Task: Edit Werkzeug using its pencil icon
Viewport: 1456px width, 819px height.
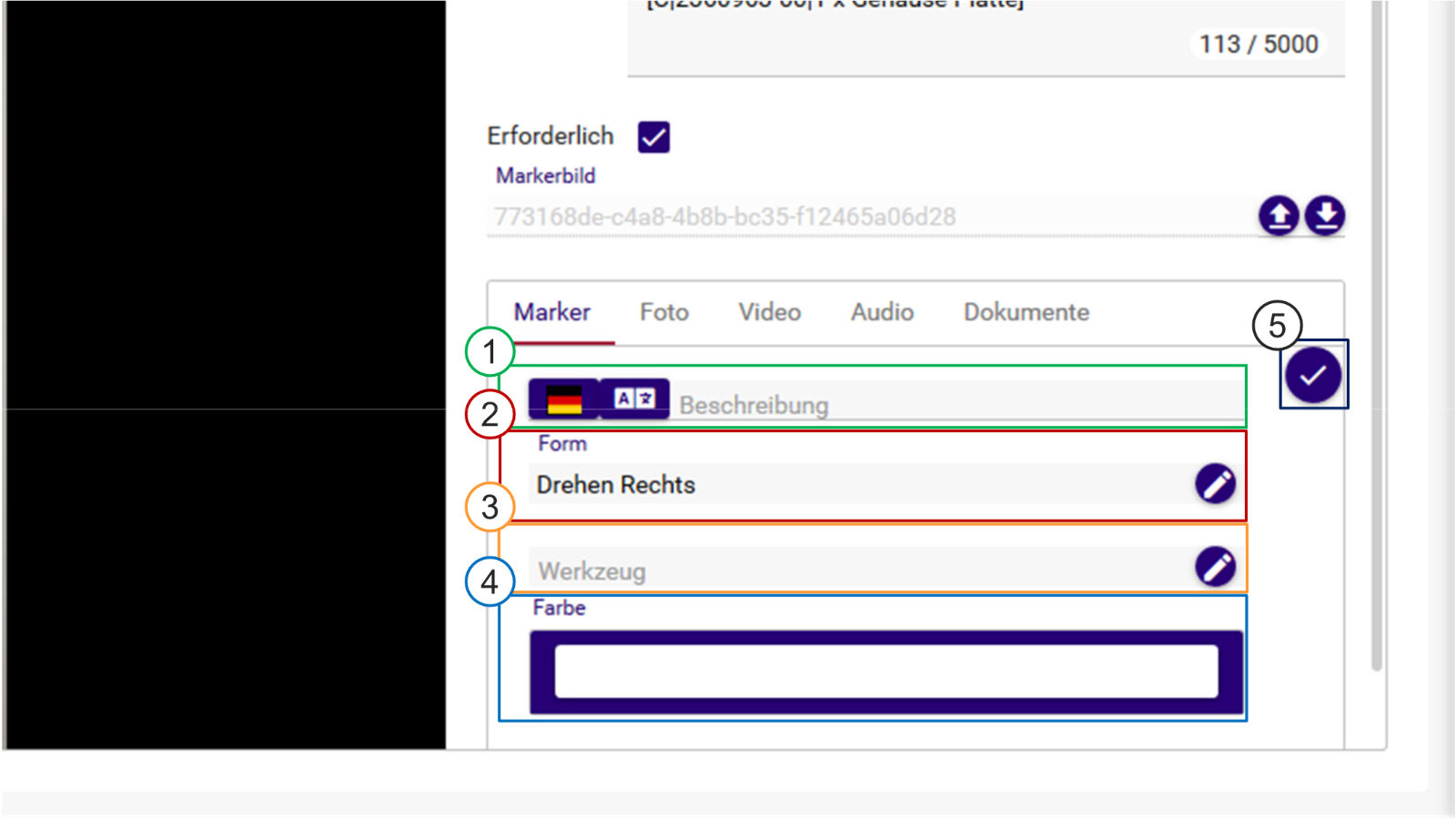Action: (x=1215, y=567)
